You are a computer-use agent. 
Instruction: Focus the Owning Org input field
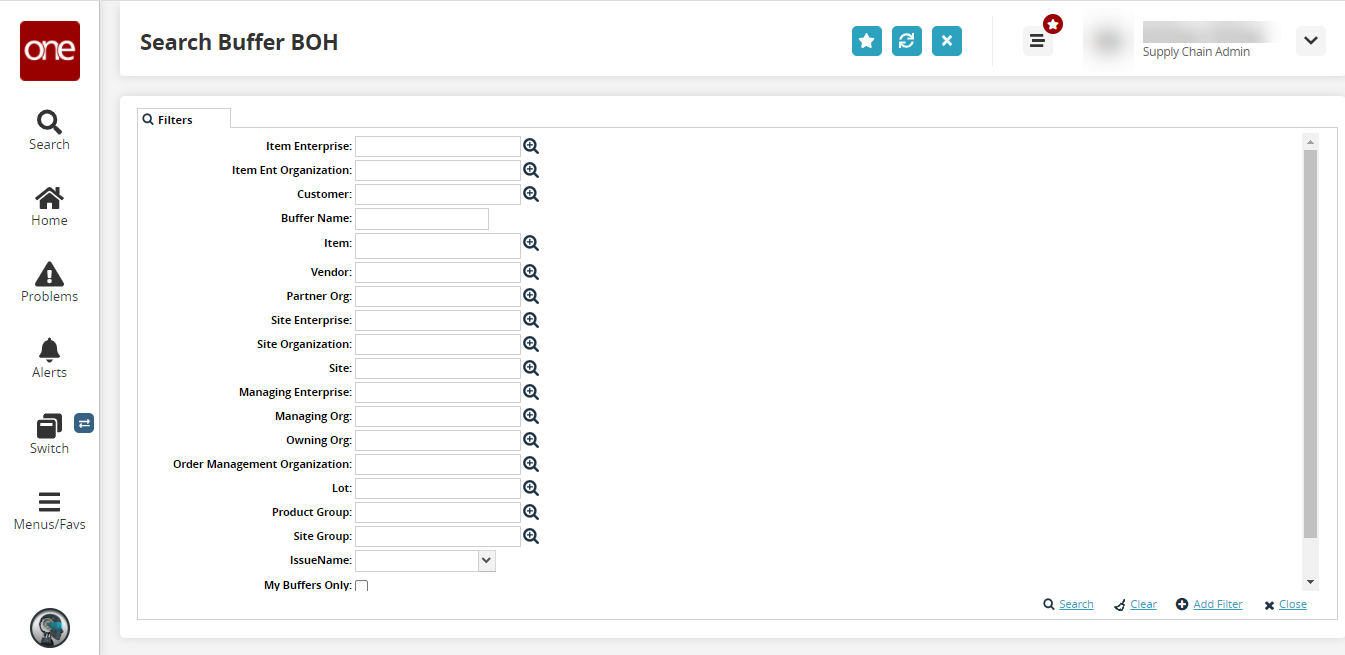point(438,440)
